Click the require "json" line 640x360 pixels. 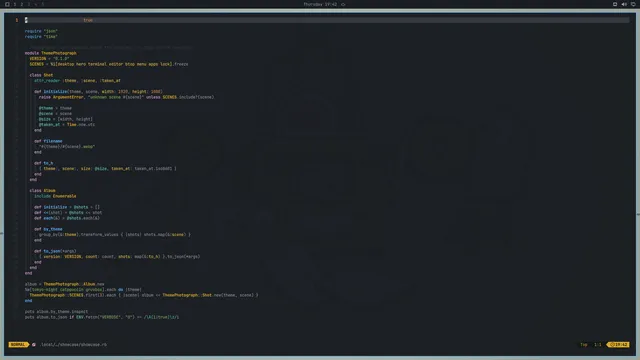coord(41,31)
